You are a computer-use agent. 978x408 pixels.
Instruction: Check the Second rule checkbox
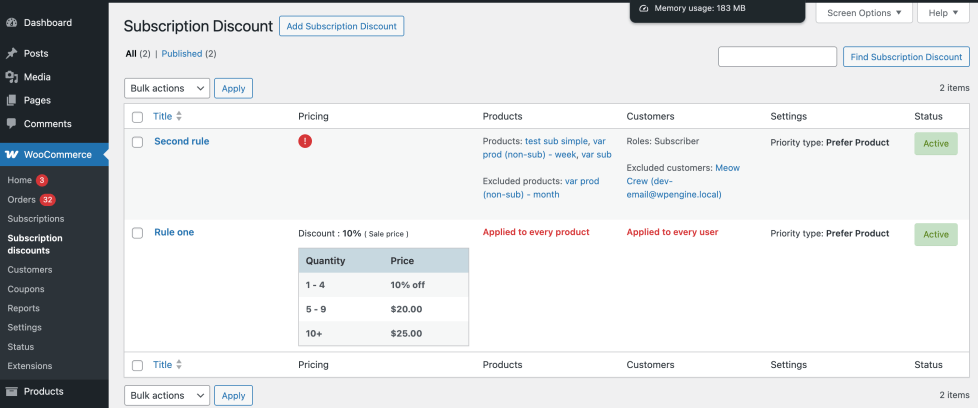[138, 142]
